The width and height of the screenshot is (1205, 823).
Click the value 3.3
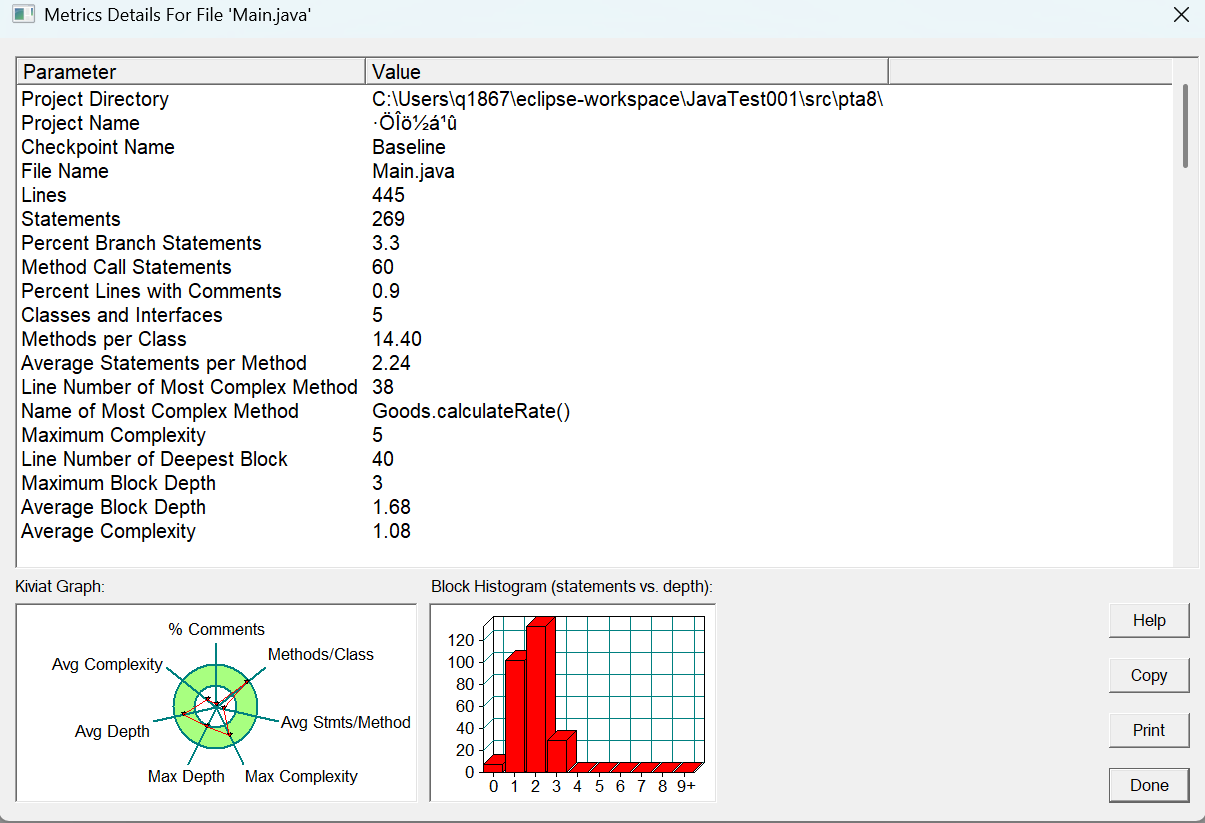point(386,243)
